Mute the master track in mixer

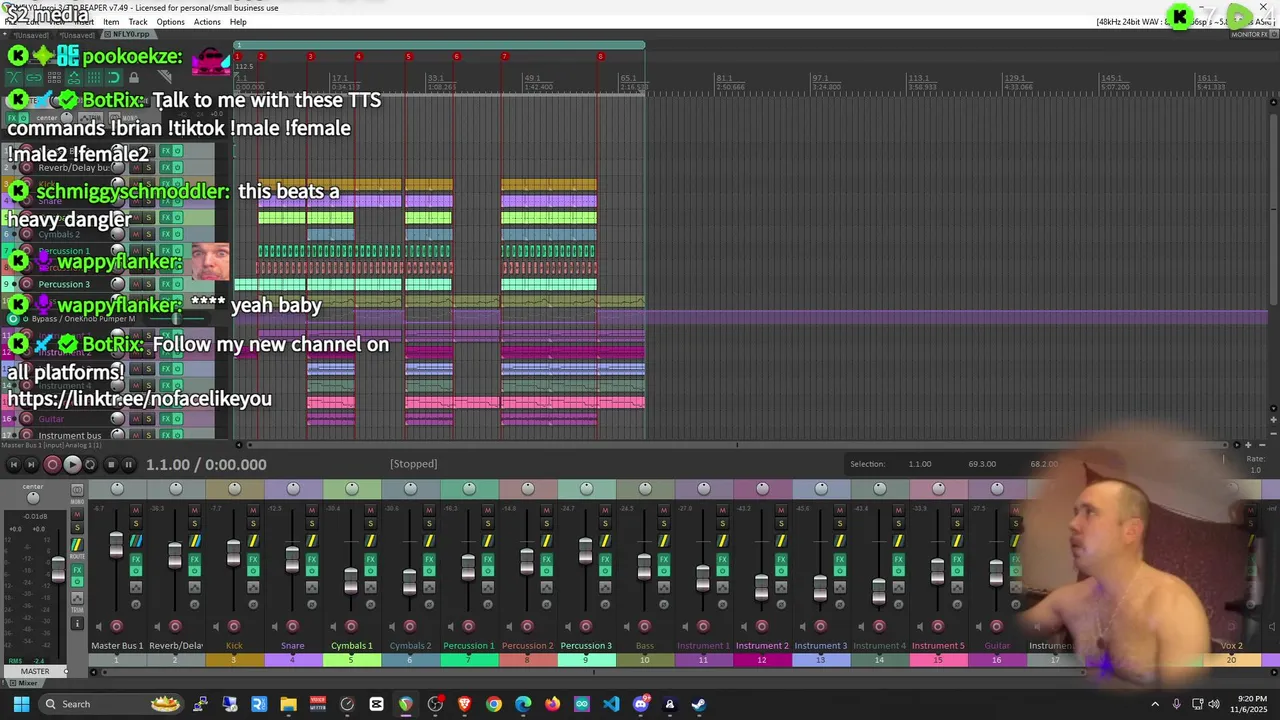(x=77, y=514)
